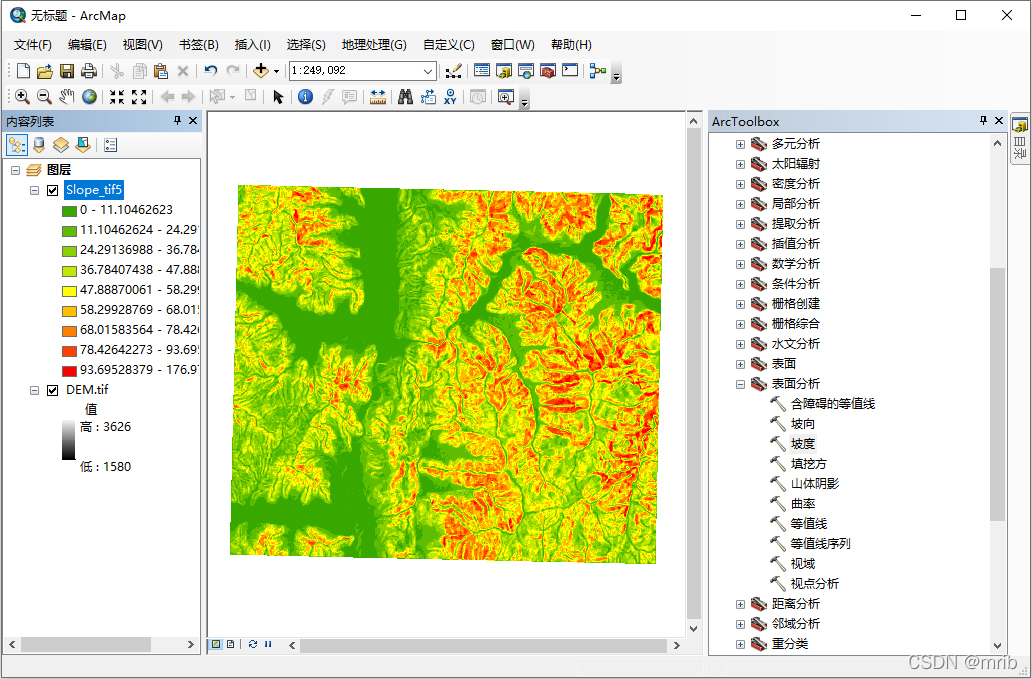Open the 等值线 contour tool
This screenshot has height=679, width=1032.
(x=809, y=524)
